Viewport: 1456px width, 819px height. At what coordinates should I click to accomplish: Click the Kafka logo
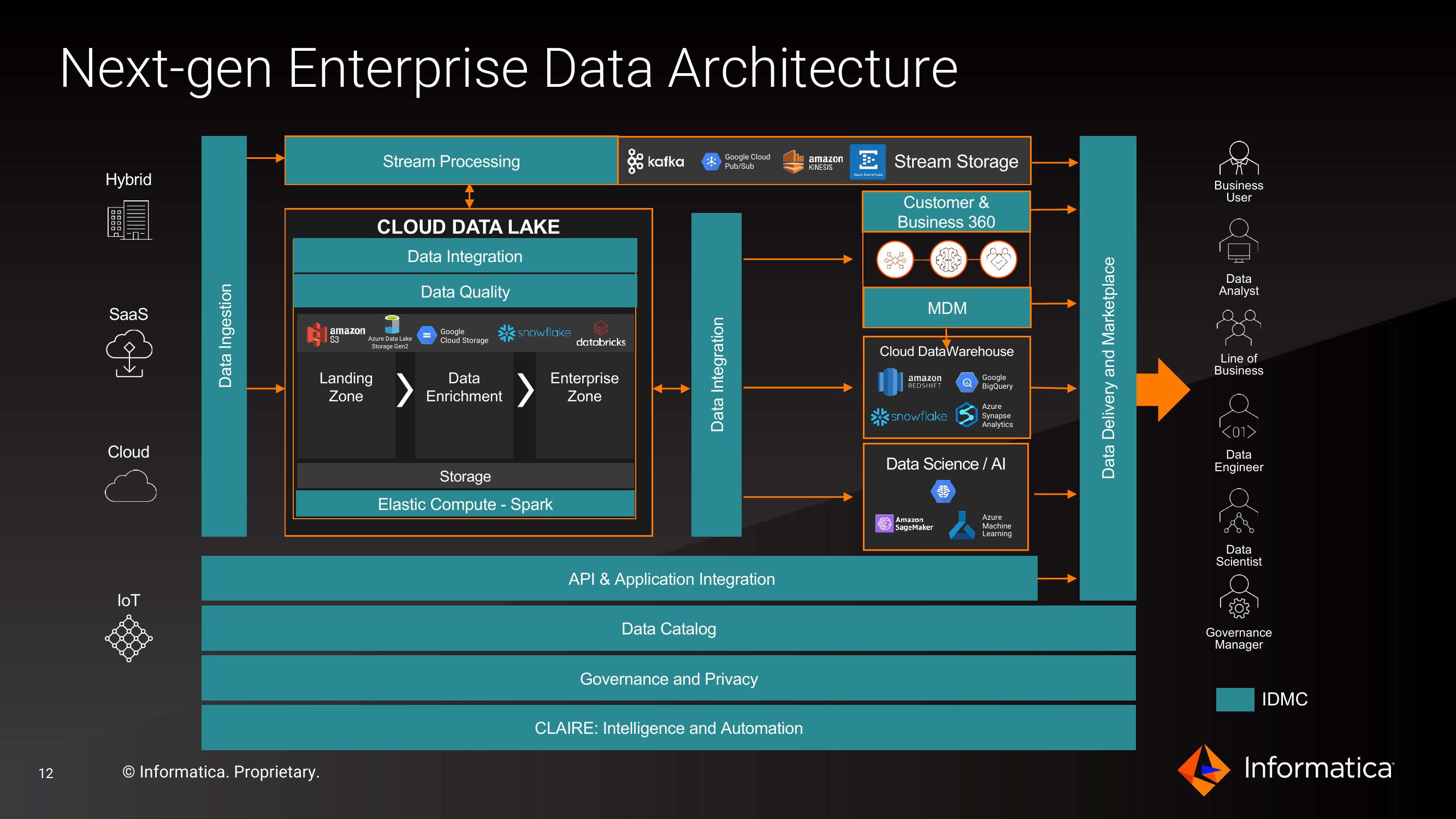click(656, 162)
